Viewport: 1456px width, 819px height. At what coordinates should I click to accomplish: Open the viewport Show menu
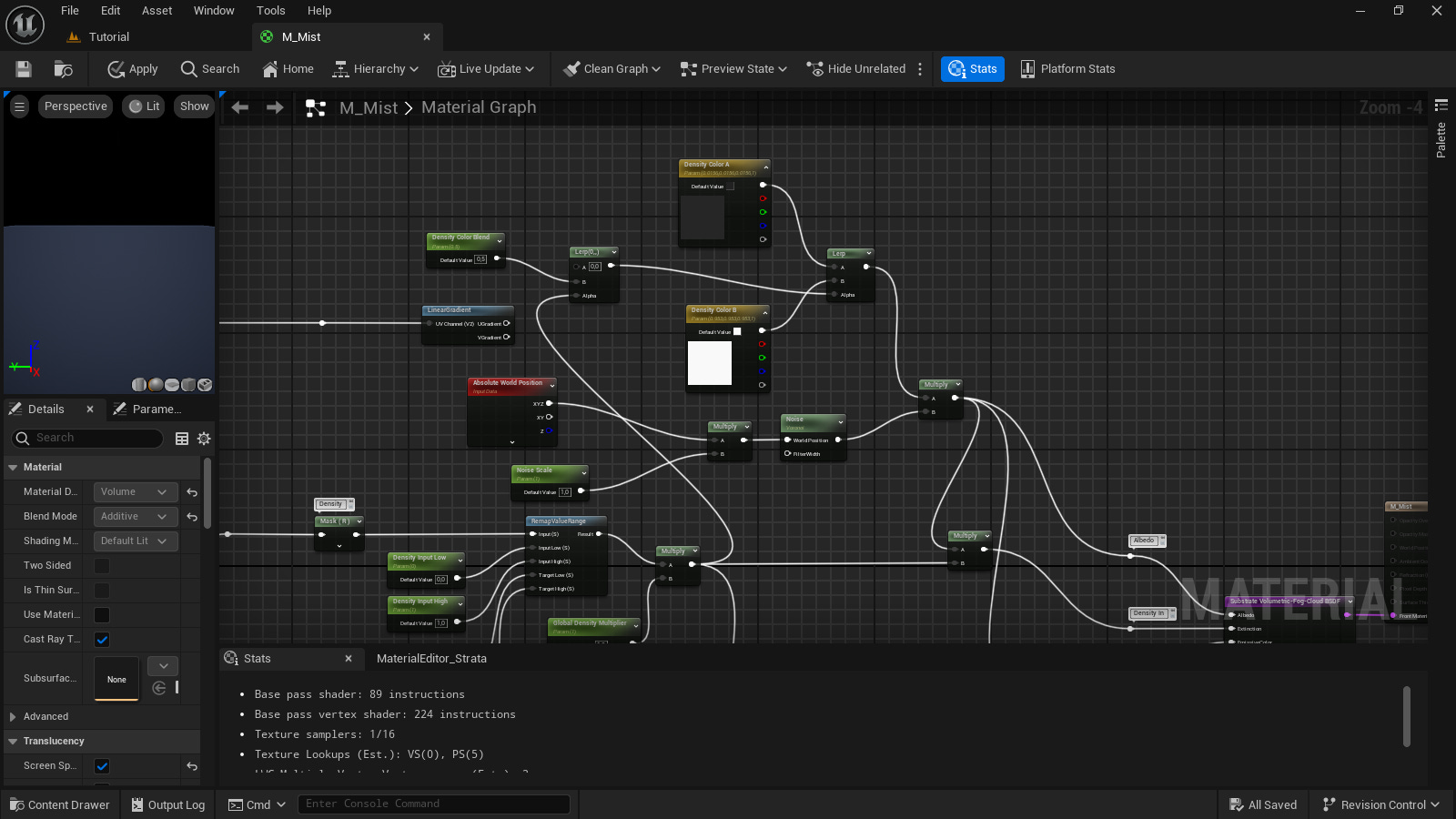[194, 106]
